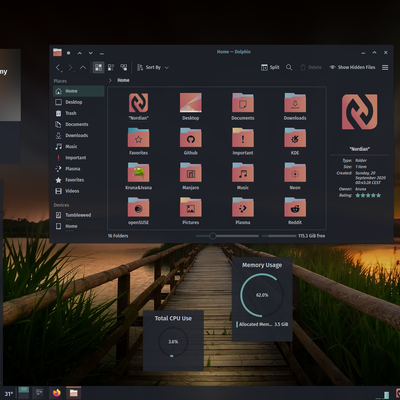Go back with the back arrow

coord(58,68)
